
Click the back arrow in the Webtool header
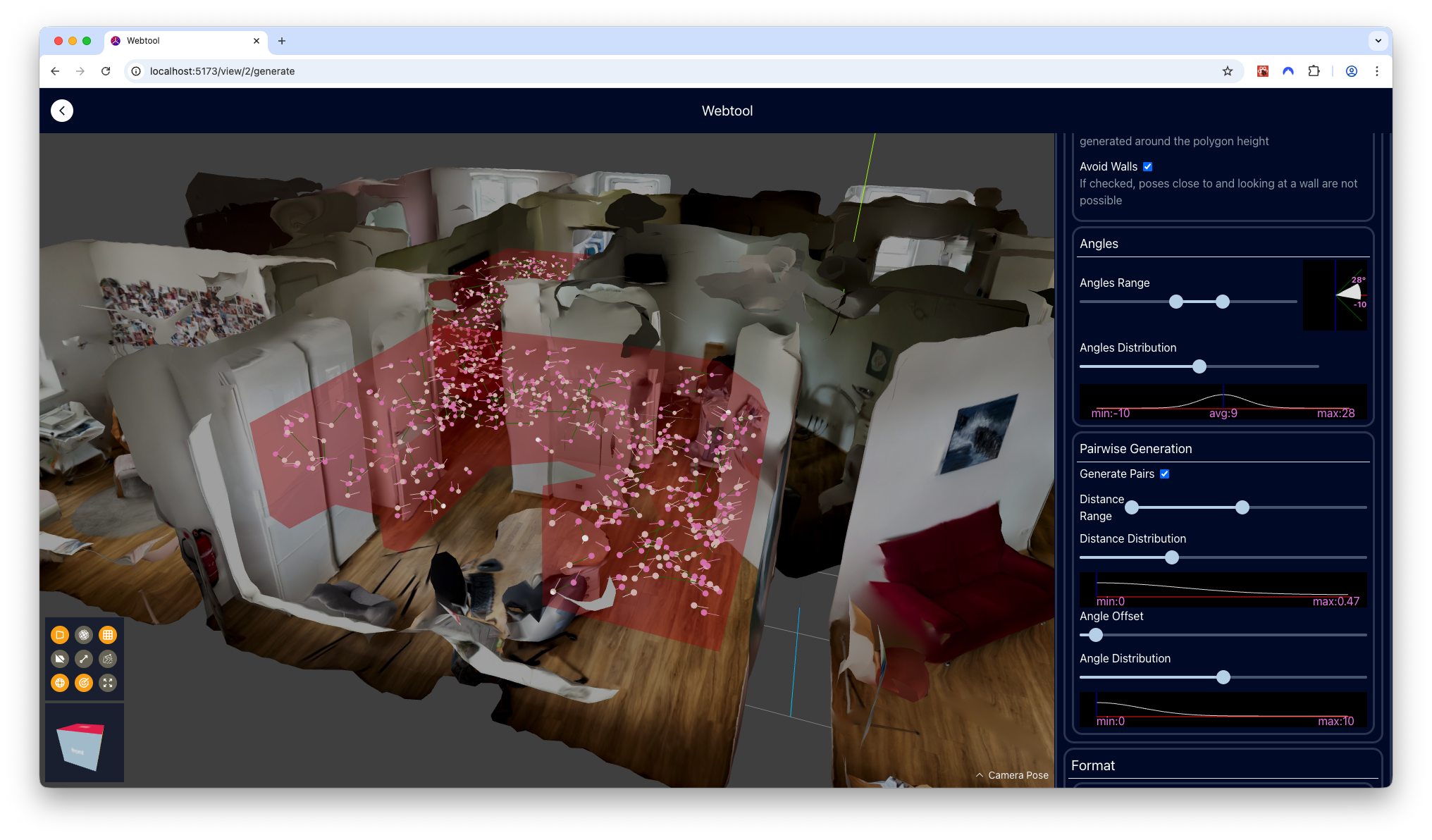(x=62, y=111)
